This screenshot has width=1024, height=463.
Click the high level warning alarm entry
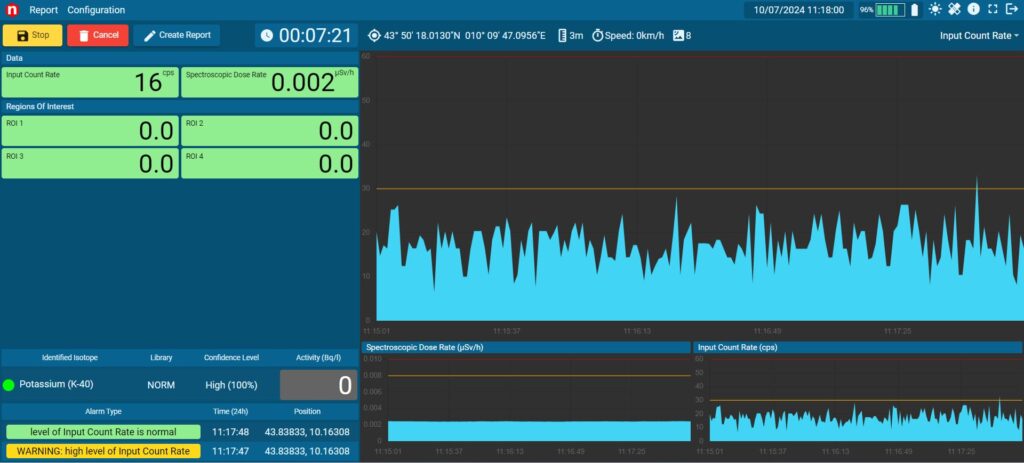tap(103, 451)
